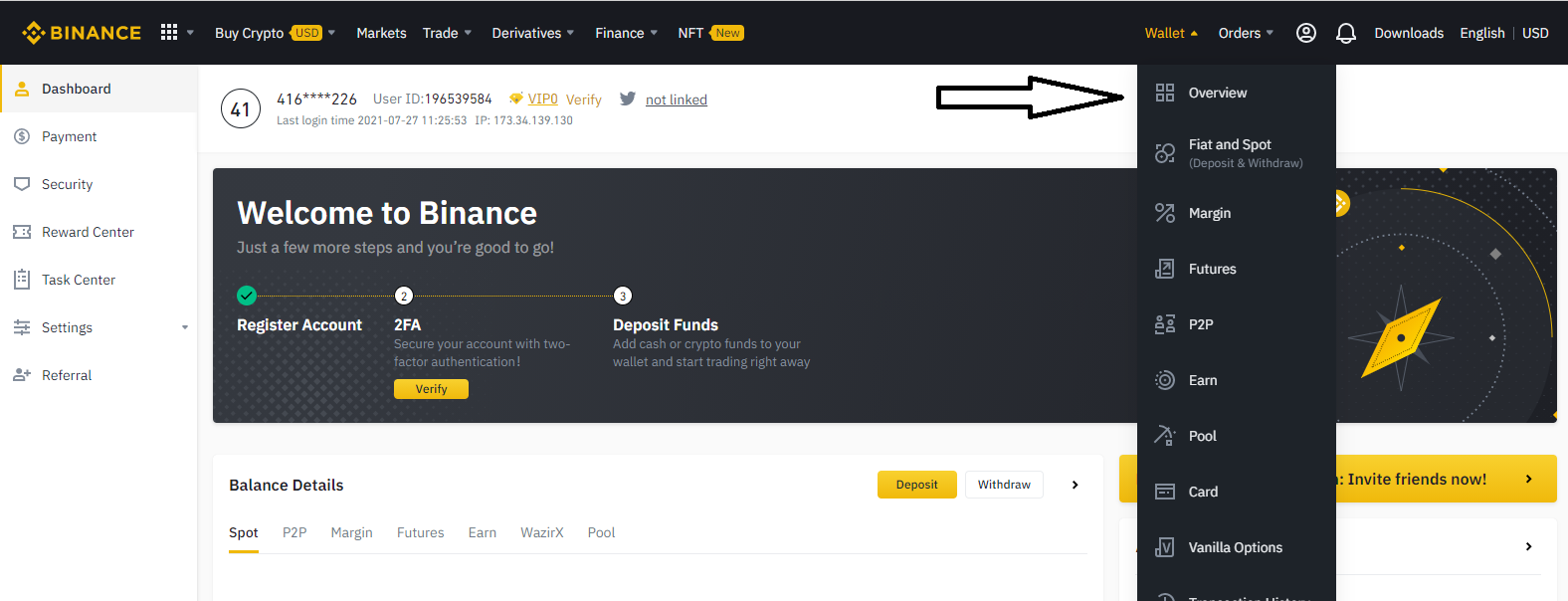
Task: Click the VIP diamond icon
Action: pos(515,99)
